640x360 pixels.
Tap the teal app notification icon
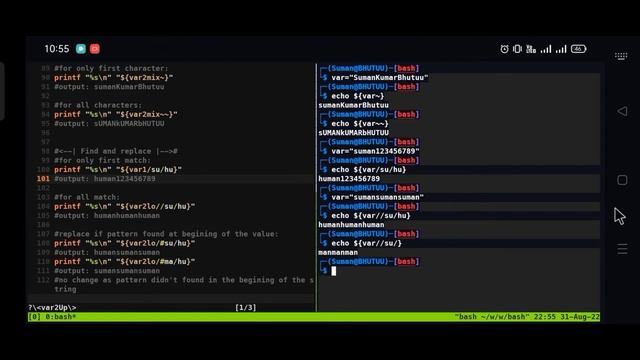point(81,49)
